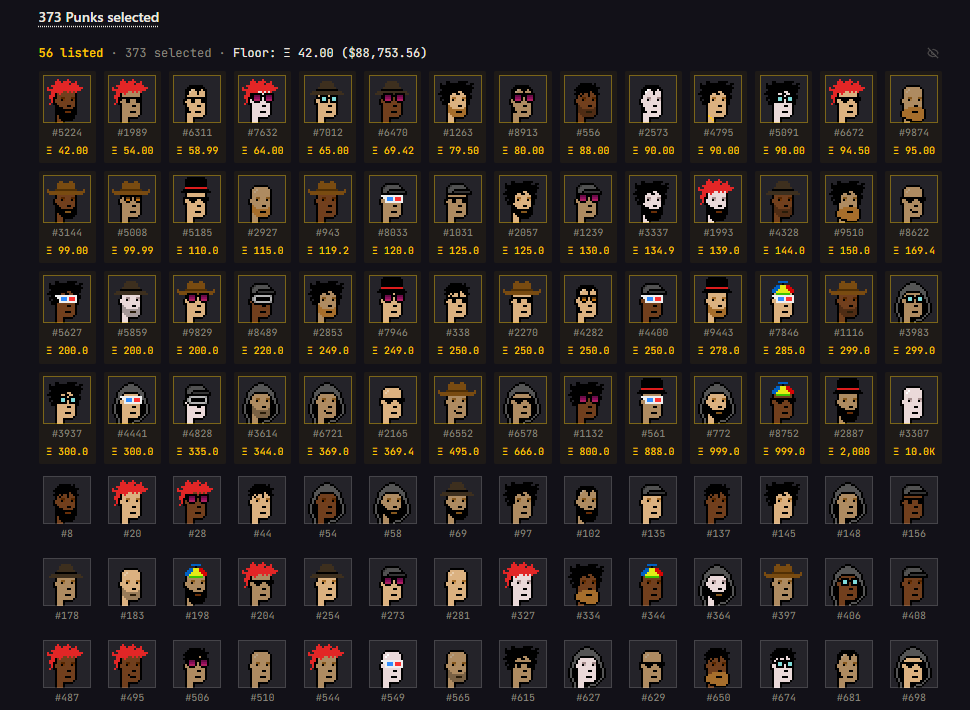This screenshot has width=970, height=710.
Task: Select punk #4441 image
Action: (x=132, y=400)
